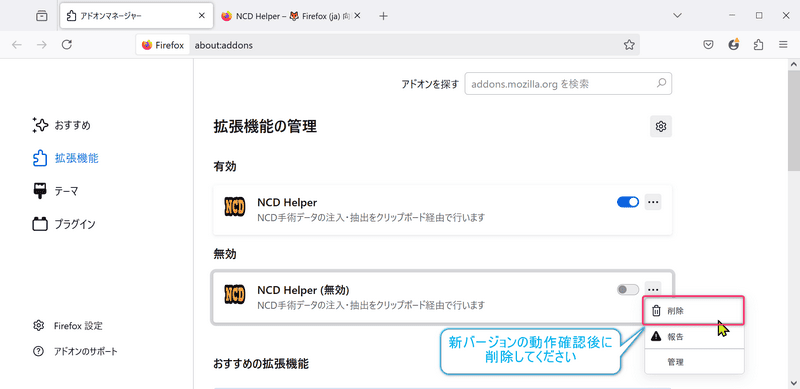Open the extensions puzzle icon in toolbar
Screen dimensions: 800x389
[x=758, y=45]
